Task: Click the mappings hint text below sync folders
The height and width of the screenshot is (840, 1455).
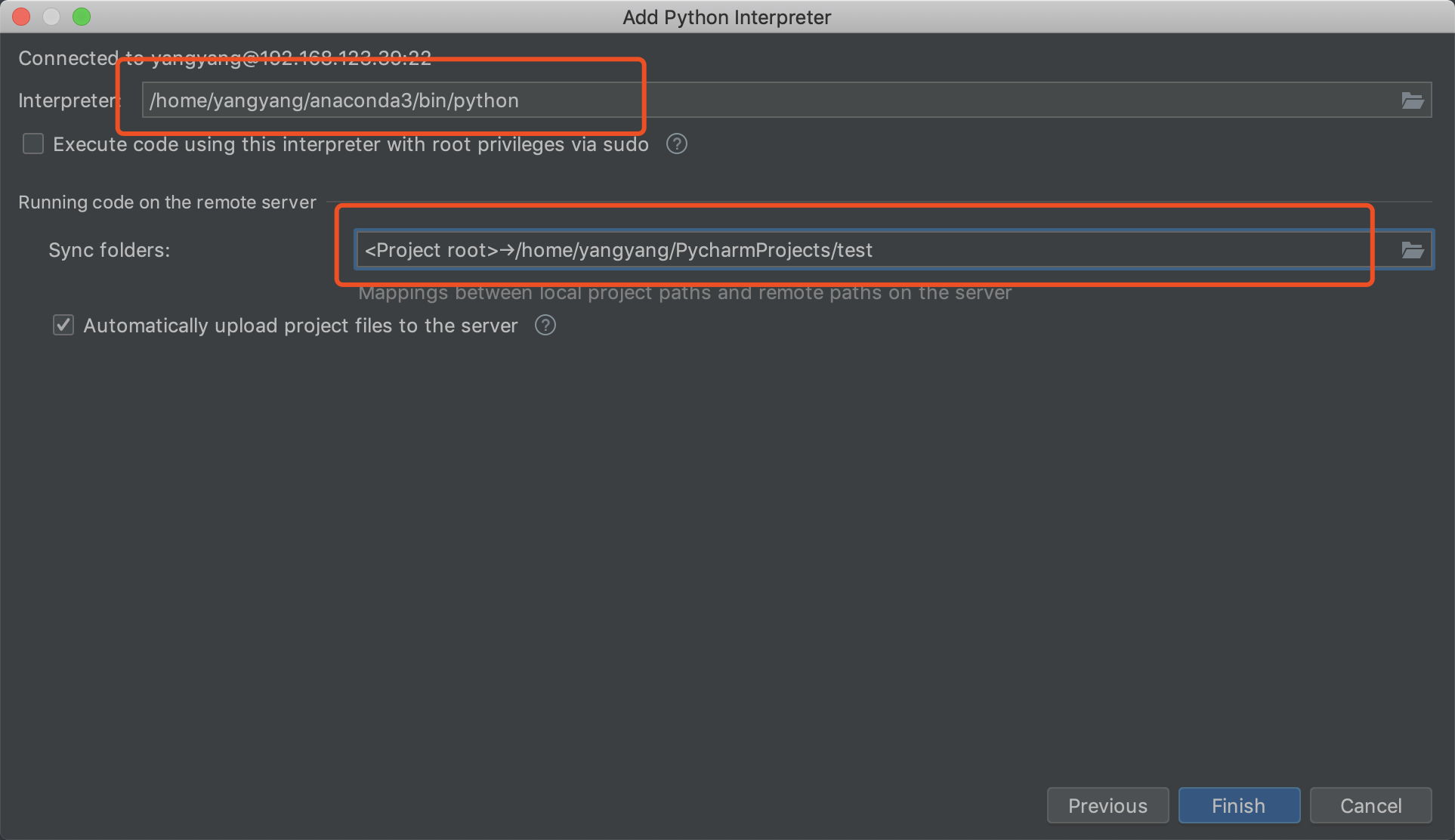Action: click(x=684, y=293)
